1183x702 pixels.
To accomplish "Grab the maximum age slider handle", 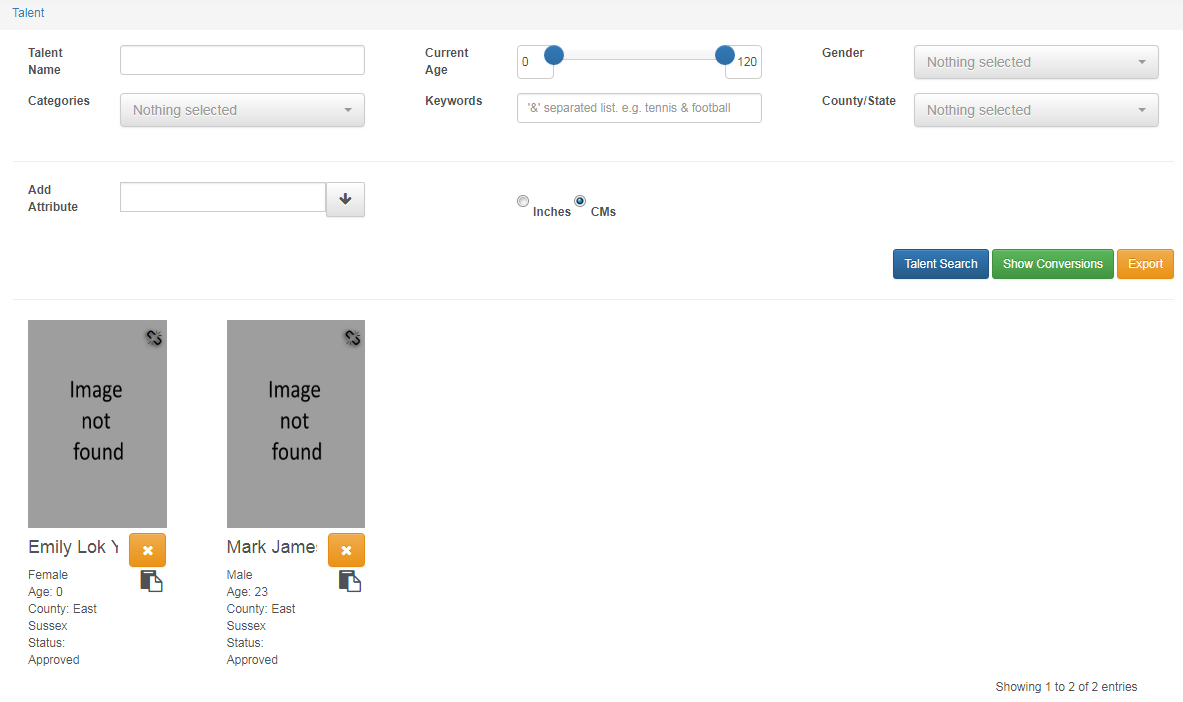I will pyautogui.click(x=725, y=55).
